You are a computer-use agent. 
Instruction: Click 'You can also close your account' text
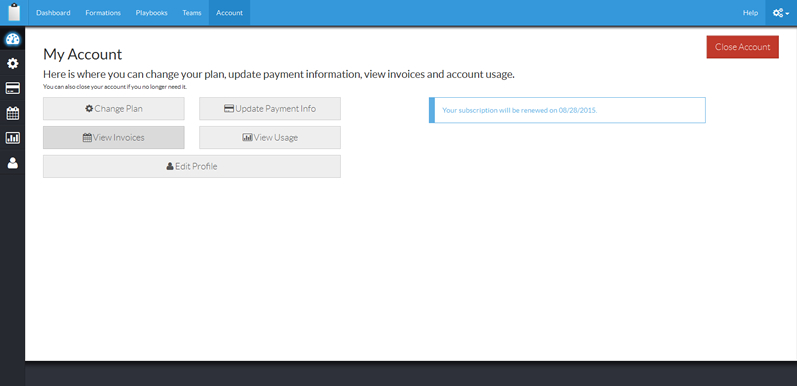coord(115,87)
